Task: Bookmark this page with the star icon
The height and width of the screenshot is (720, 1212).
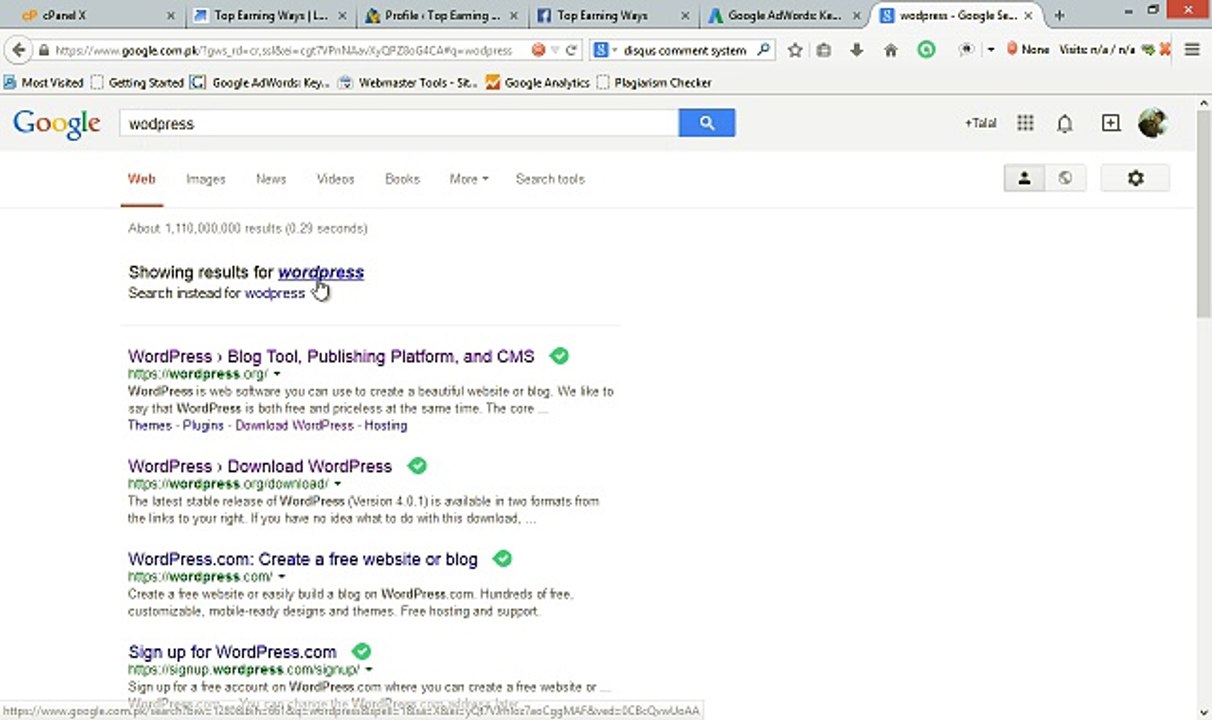Action: (795, 50)
